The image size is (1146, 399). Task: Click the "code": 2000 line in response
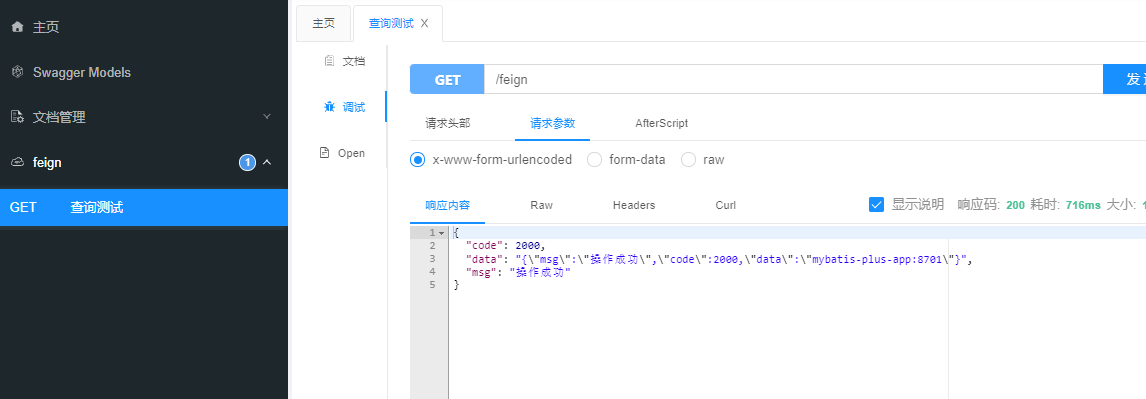(x=506, y=246)
